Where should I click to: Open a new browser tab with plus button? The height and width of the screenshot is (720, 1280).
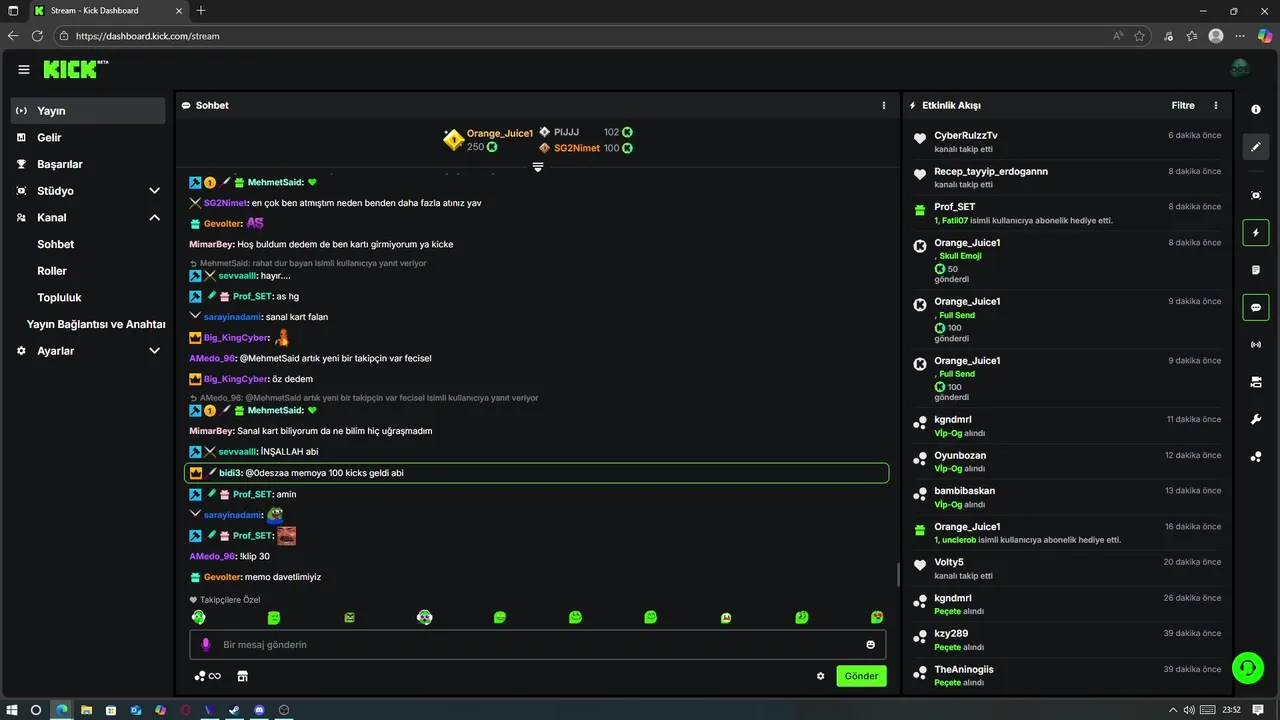point(201,10)
